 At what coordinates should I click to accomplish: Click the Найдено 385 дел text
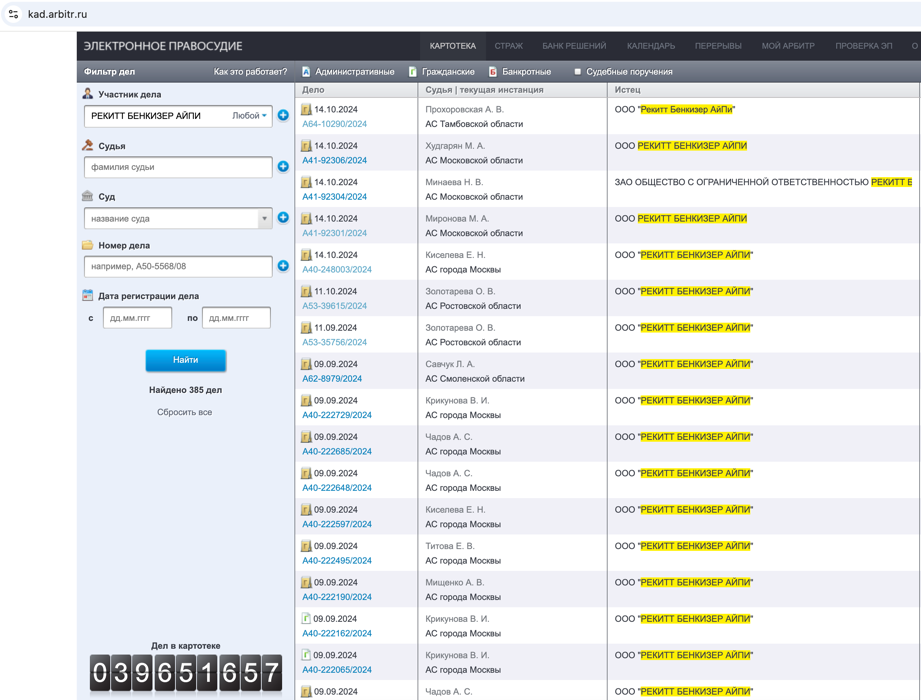(186, 390)
